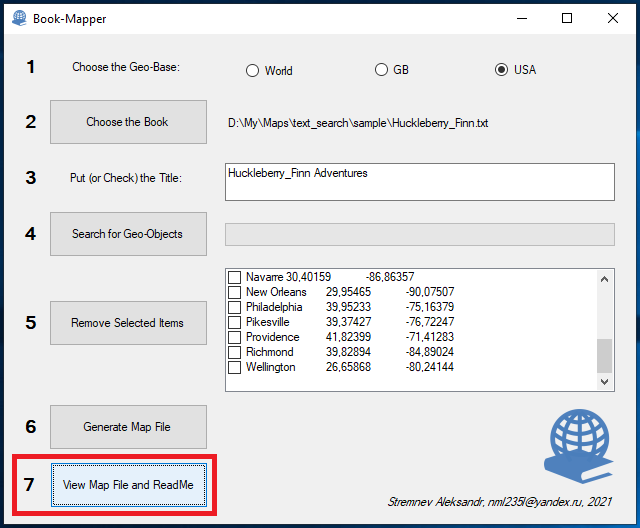
Task: Click Remove Selected Items button
Action: (x=128, y=323)
